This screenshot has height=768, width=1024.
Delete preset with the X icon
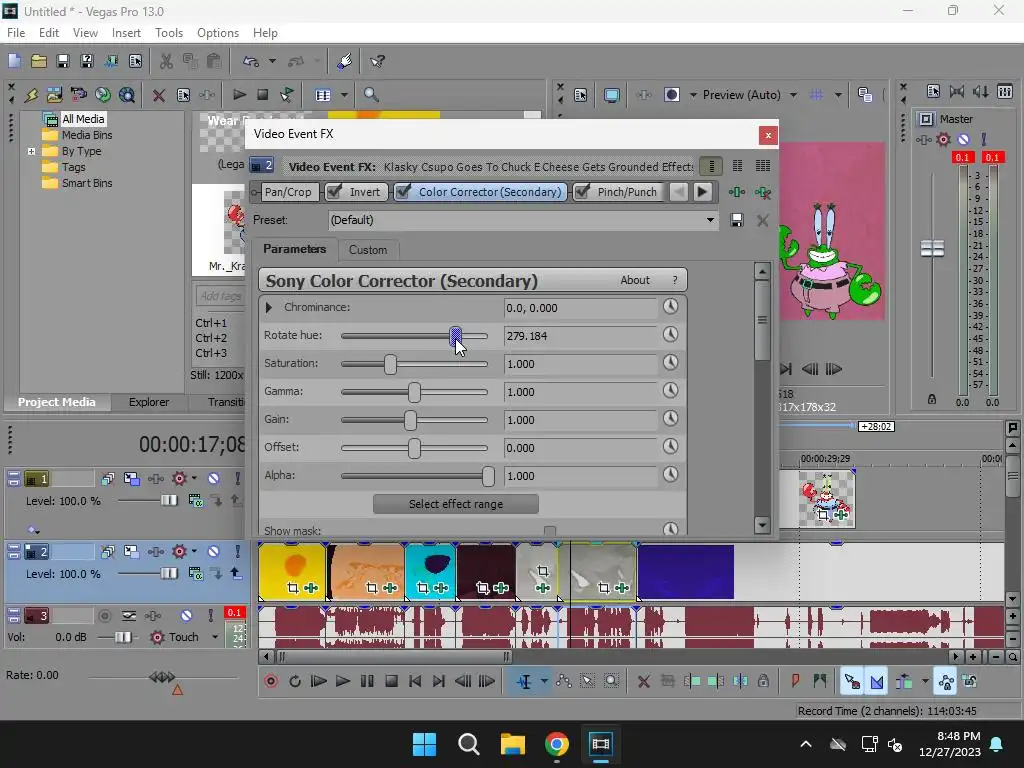point(762,220)
